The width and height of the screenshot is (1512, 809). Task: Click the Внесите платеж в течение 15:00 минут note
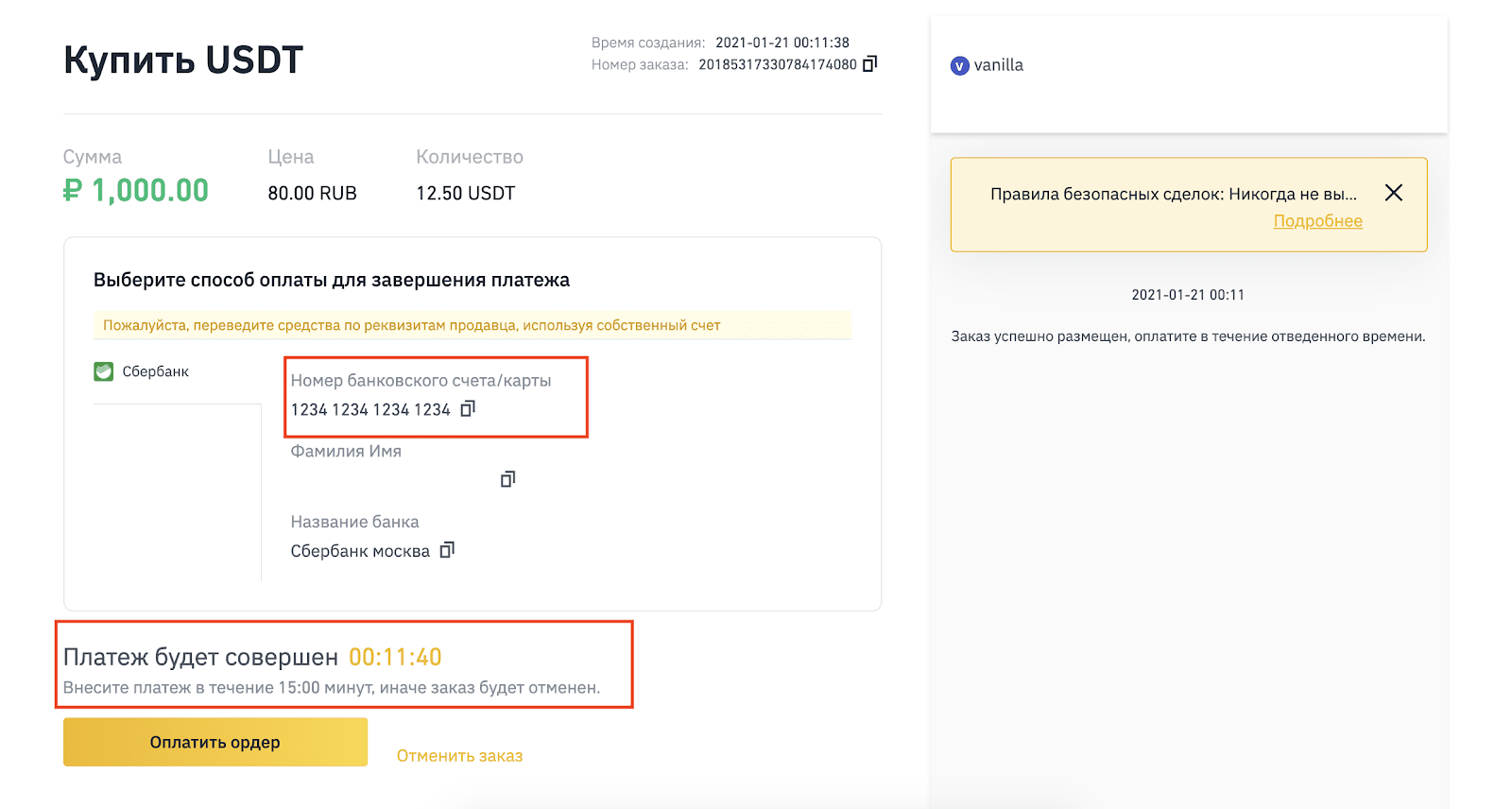[x=332, y=688]
